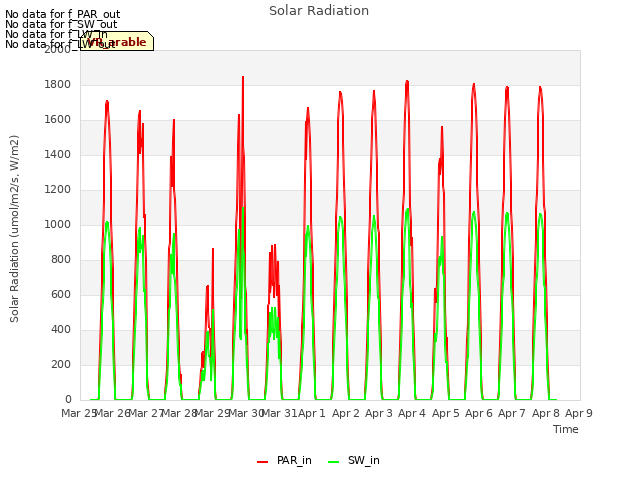Screen dimensions: 640x480
Task: Click the 1400 y-axis tick label
Action: [58, 154]
